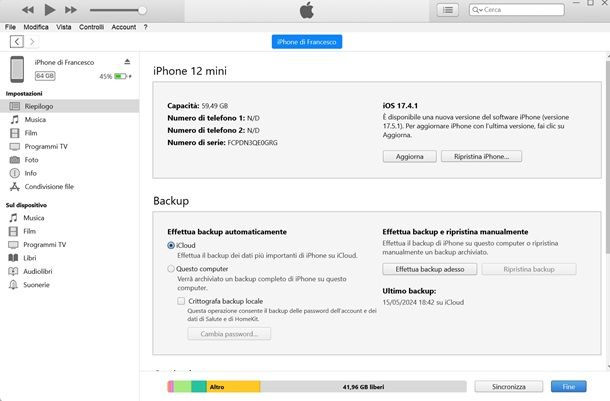This screenshot has height=401, width=610.
Task: Go forward with the right chevron button
Action: coord(32,41)
